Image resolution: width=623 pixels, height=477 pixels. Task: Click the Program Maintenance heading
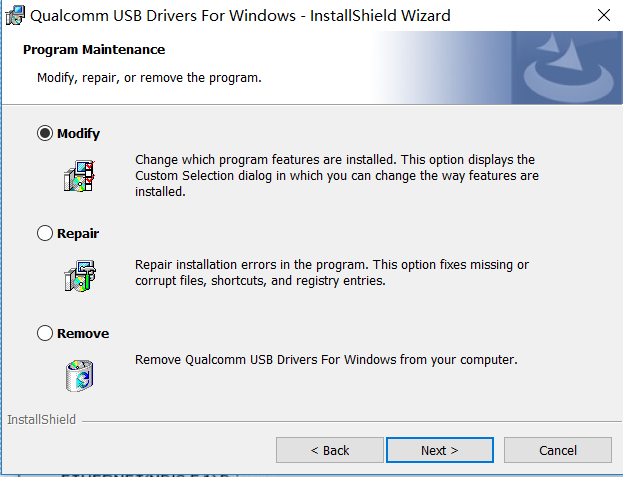pos(94,49)
